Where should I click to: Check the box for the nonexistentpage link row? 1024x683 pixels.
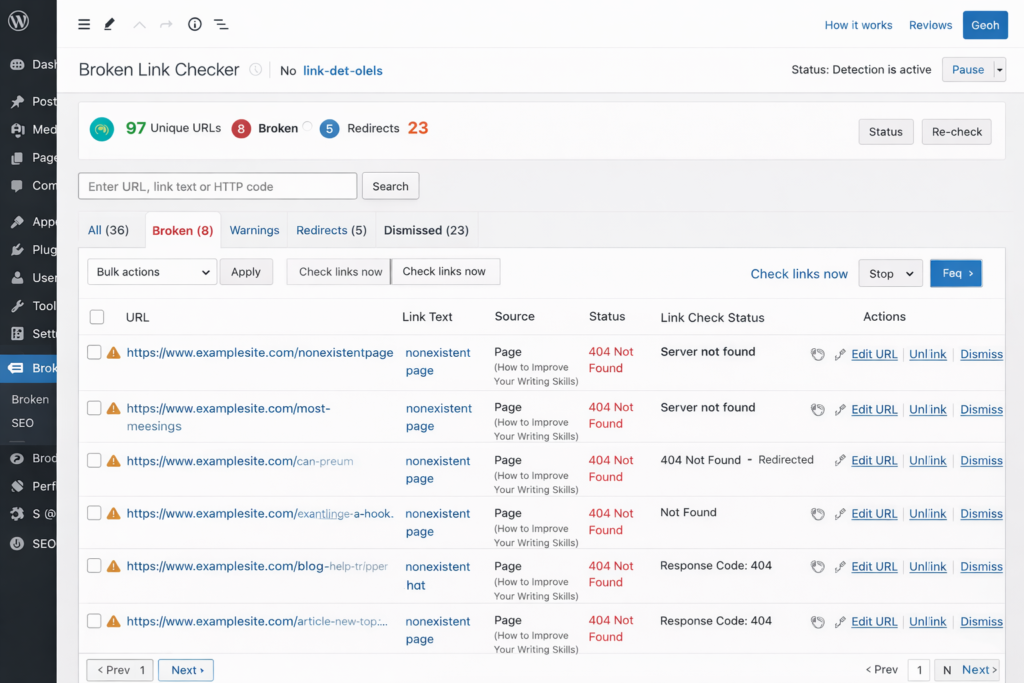click(x=94, y=353)
